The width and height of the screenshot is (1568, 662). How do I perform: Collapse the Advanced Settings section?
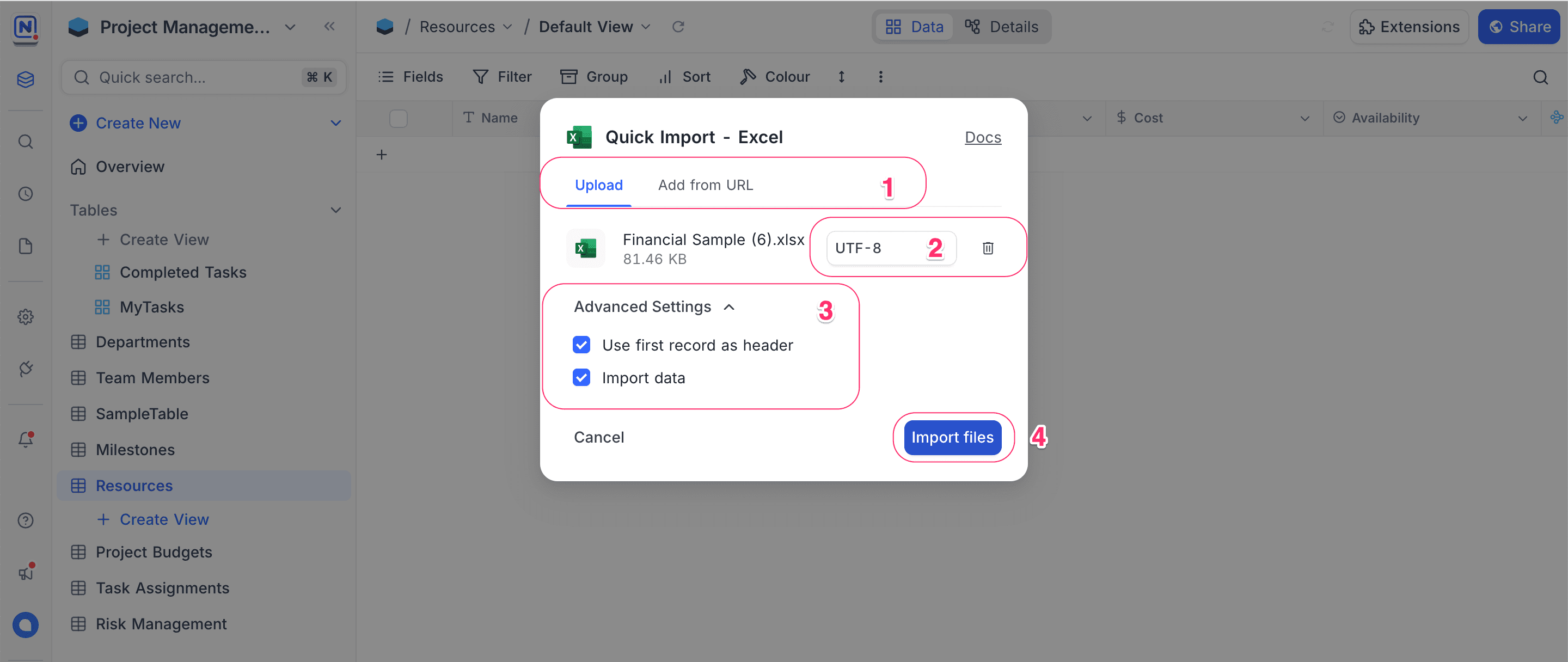(x=728, y=307)
